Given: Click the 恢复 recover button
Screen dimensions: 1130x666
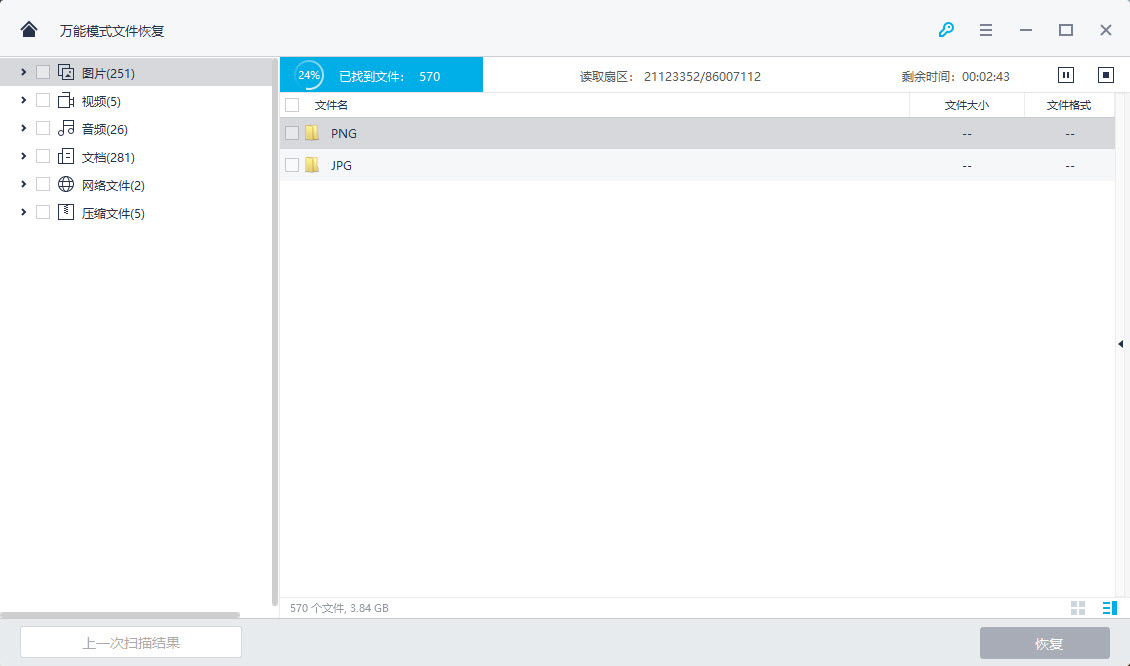Looking at the screenshot, I should [1044, 643].
